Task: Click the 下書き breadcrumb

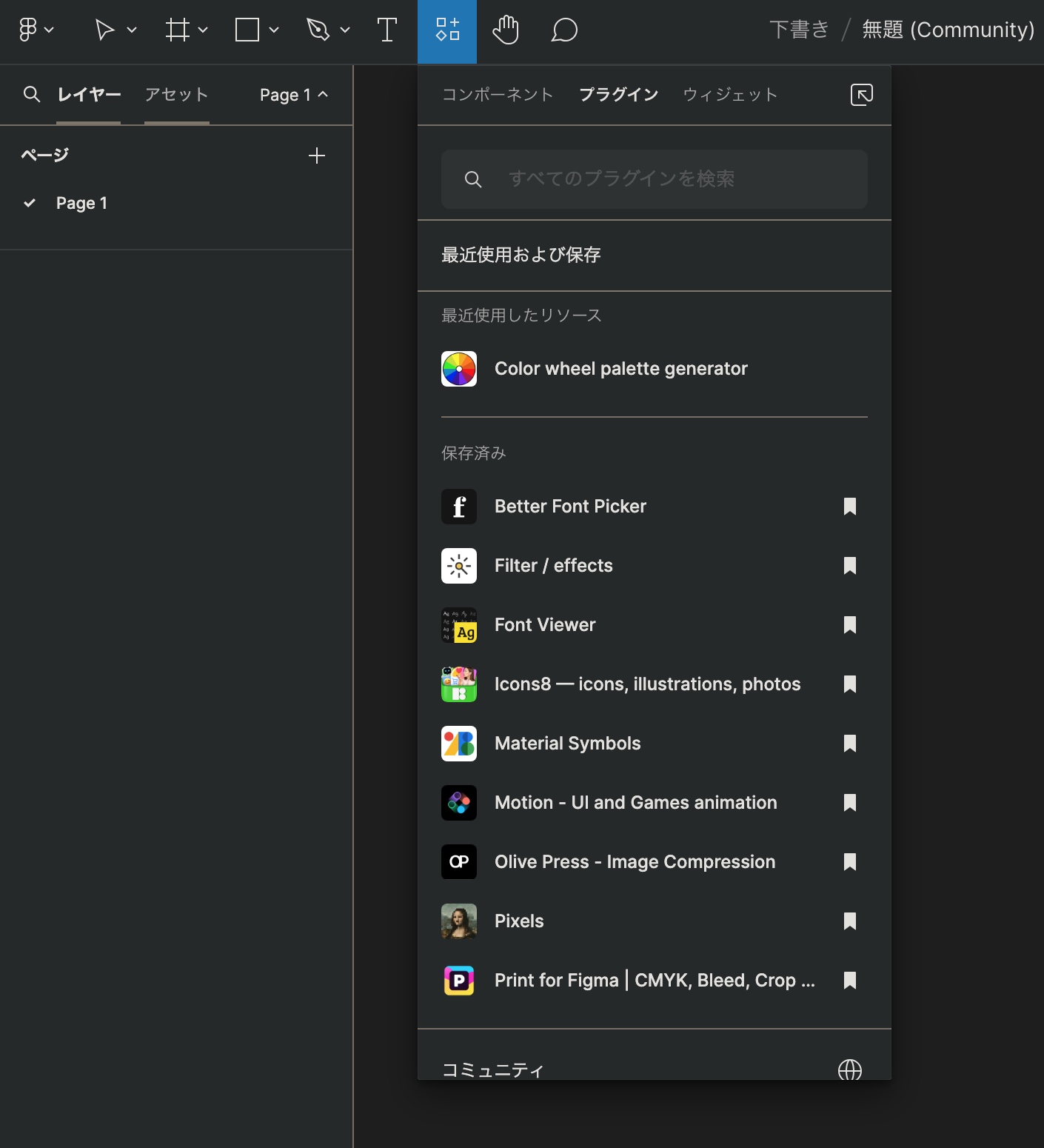Action: (799, 30)
